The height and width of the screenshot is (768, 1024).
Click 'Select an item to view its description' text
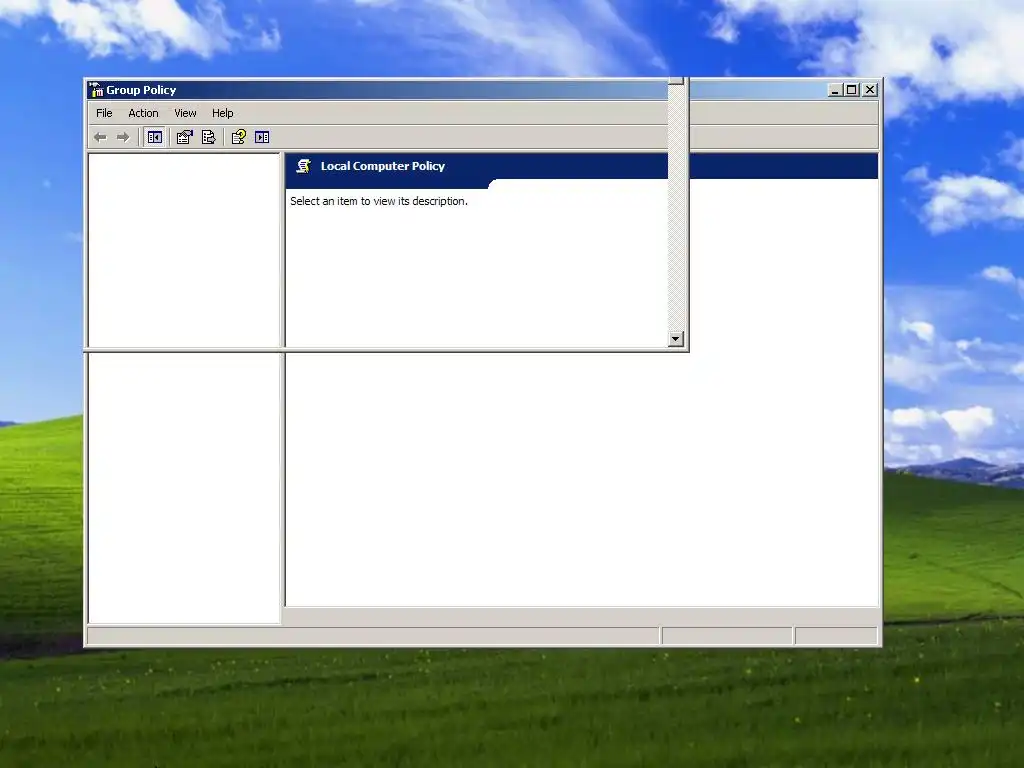coord(379,201)
